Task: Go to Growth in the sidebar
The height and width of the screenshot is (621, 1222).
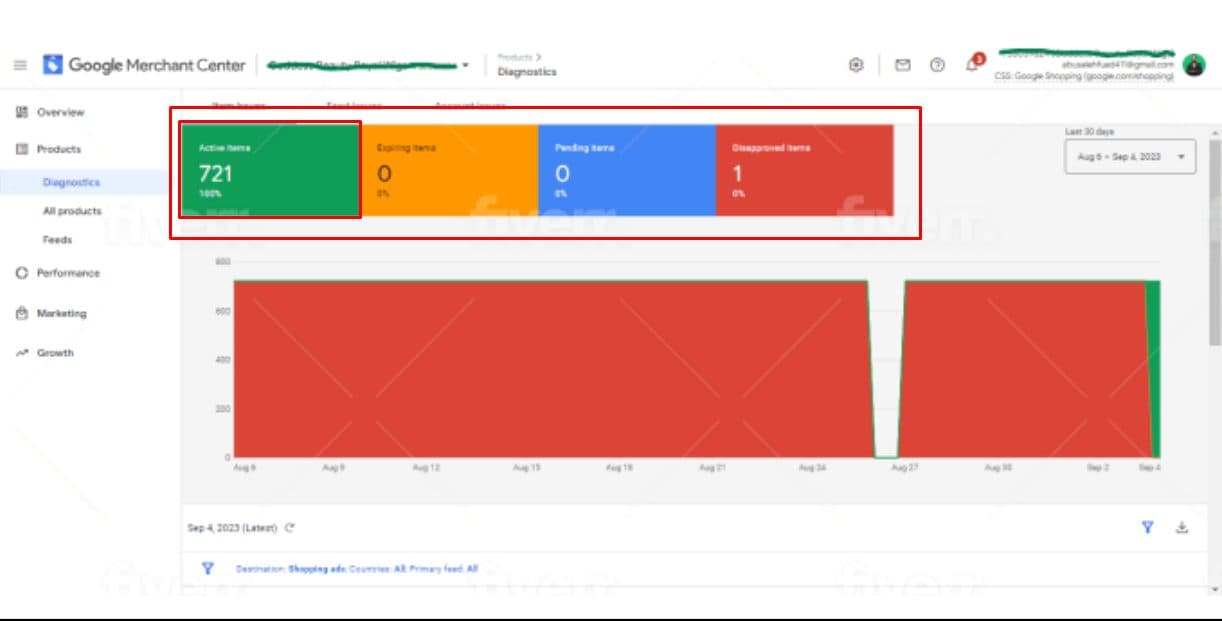Action: click(55, 353)
